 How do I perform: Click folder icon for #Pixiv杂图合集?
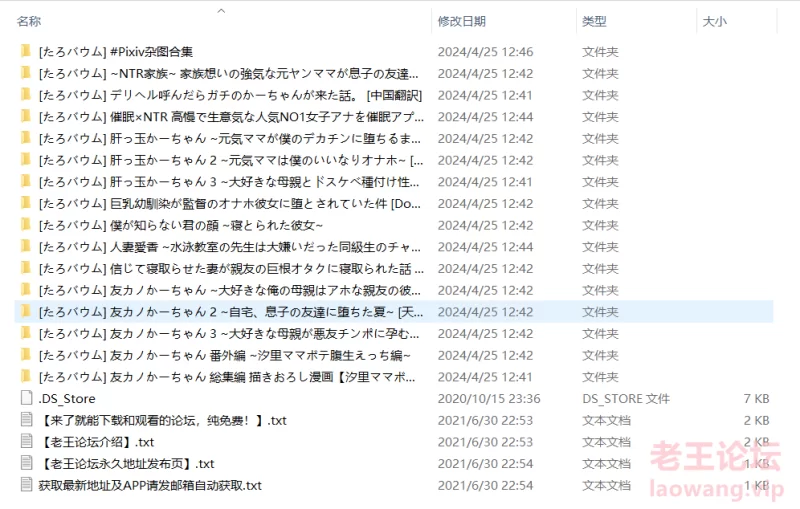point(26,51)
